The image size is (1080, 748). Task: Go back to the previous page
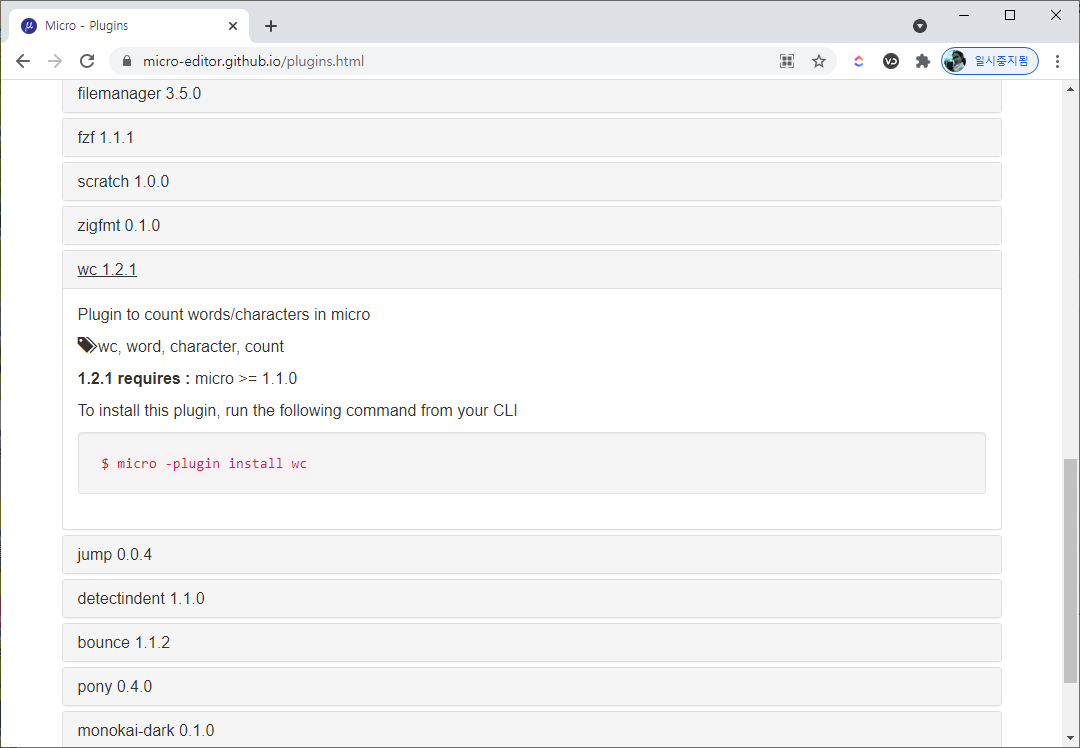[23, 61]
